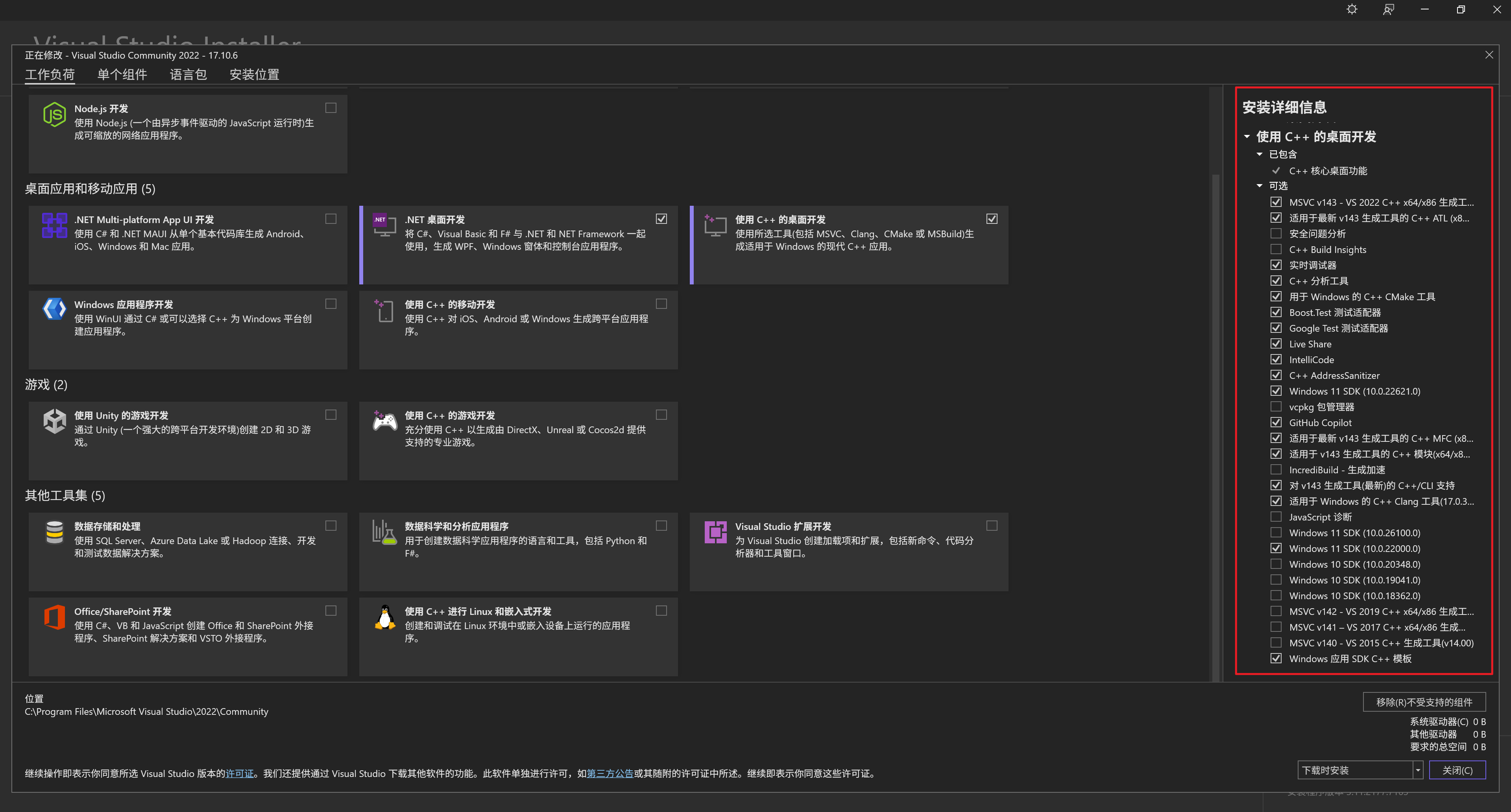Check the Windows 应用程序开发 workload

click(331, 304)
